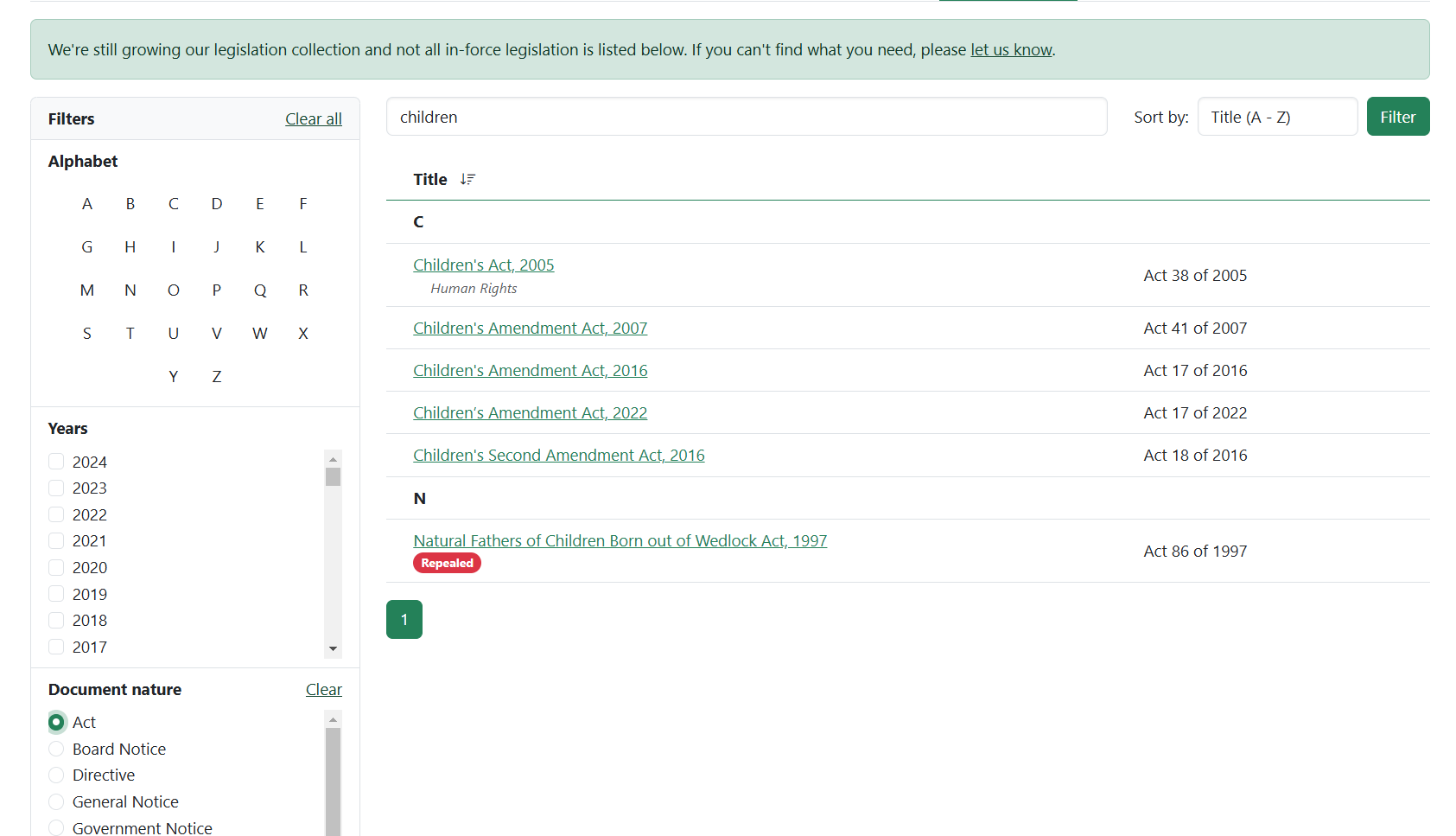This screenshot has width=1456, height=836.
Task: Follow the let us know link
Action: click(1011, 50)
